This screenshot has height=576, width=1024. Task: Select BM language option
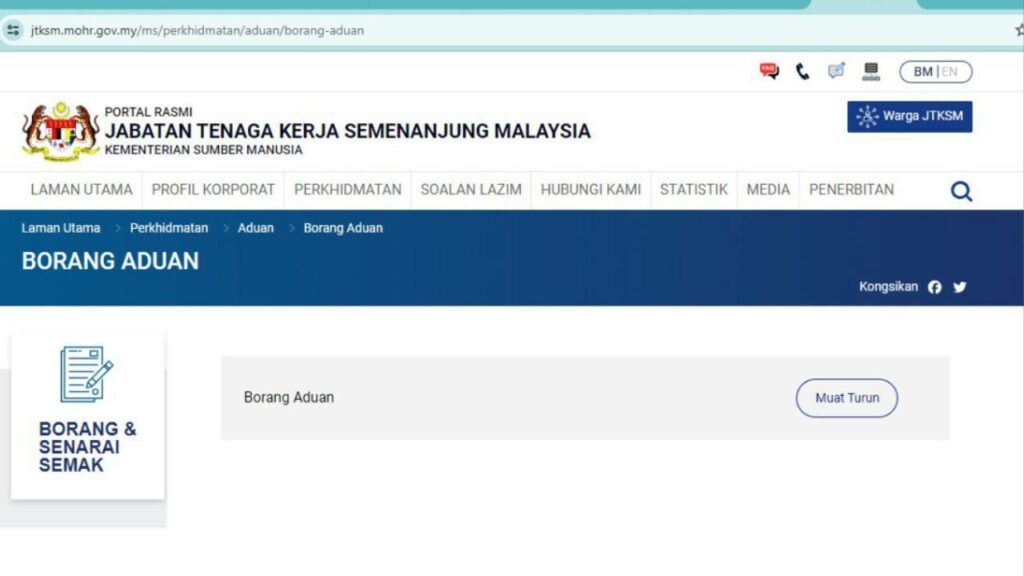click(922, 72)
